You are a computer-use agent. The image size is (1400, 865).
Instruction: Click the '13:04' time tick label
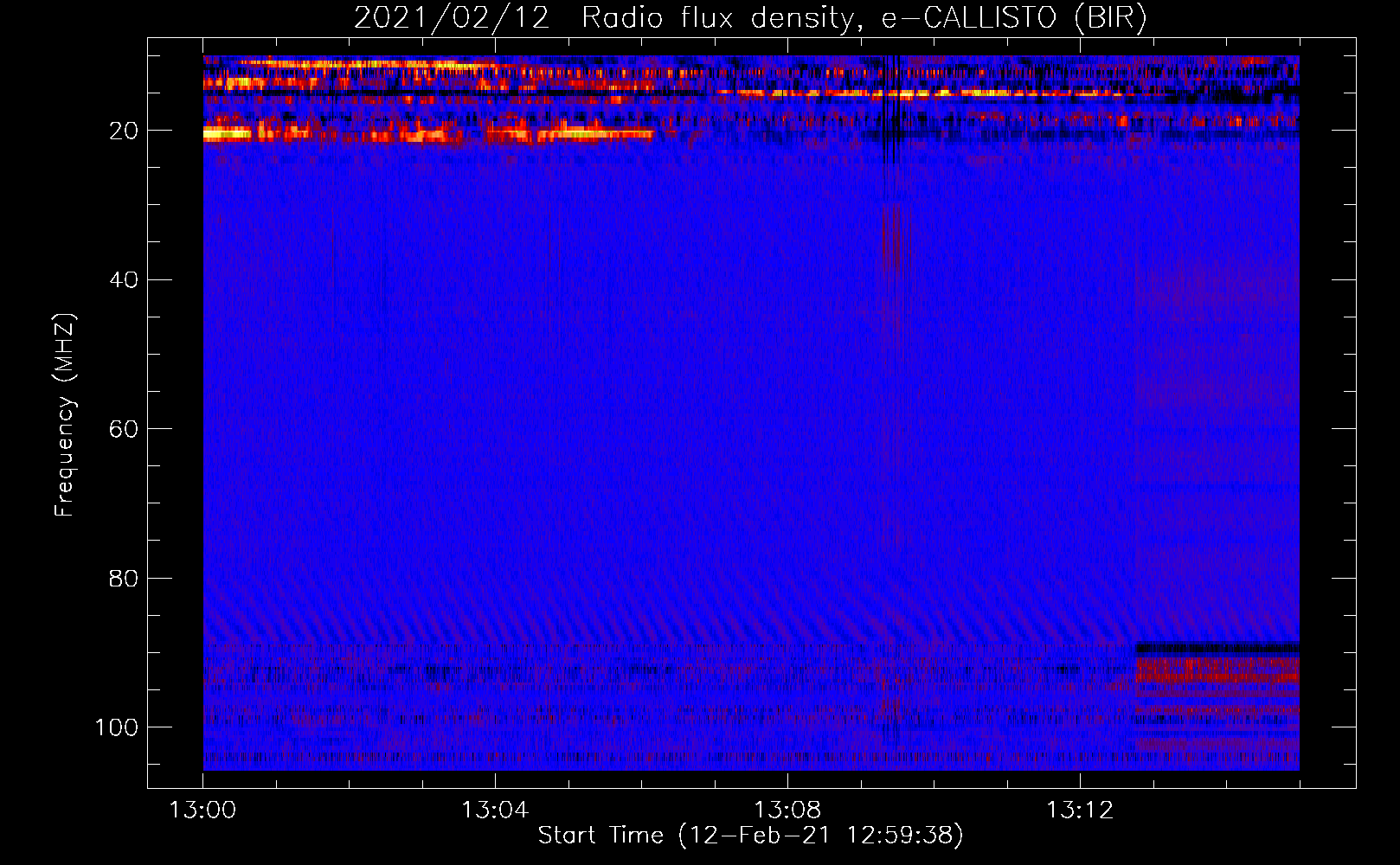coord(495,811)
